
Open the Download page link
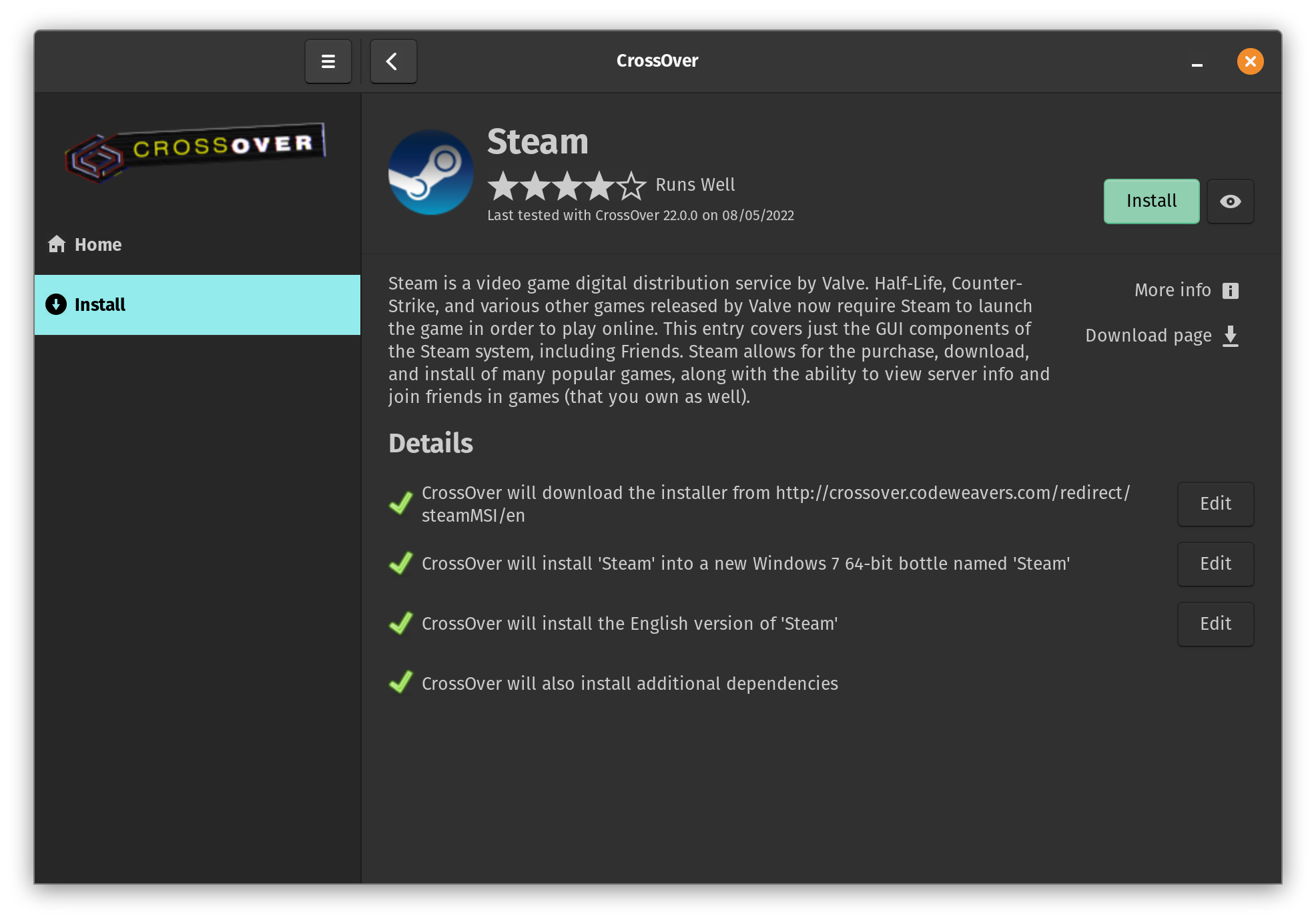(1162, 336)
